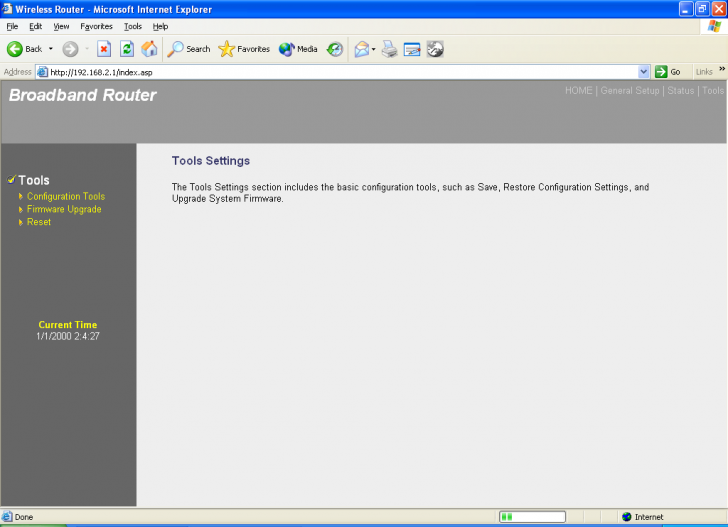Open the History toolbar icon
Screen dimensions: 728x527
click(335, 49)
